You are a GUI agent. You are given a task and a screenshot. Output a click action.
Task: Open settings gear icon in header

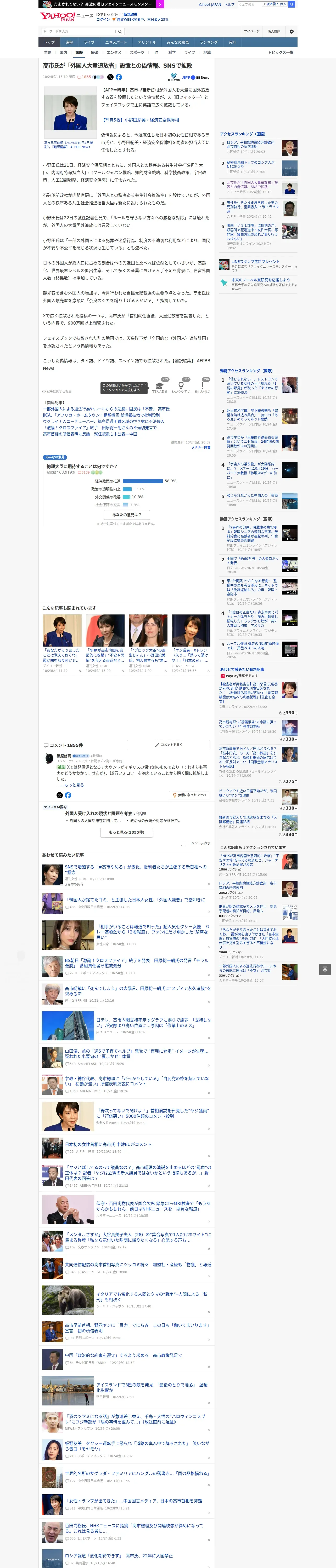coord(292,31)
